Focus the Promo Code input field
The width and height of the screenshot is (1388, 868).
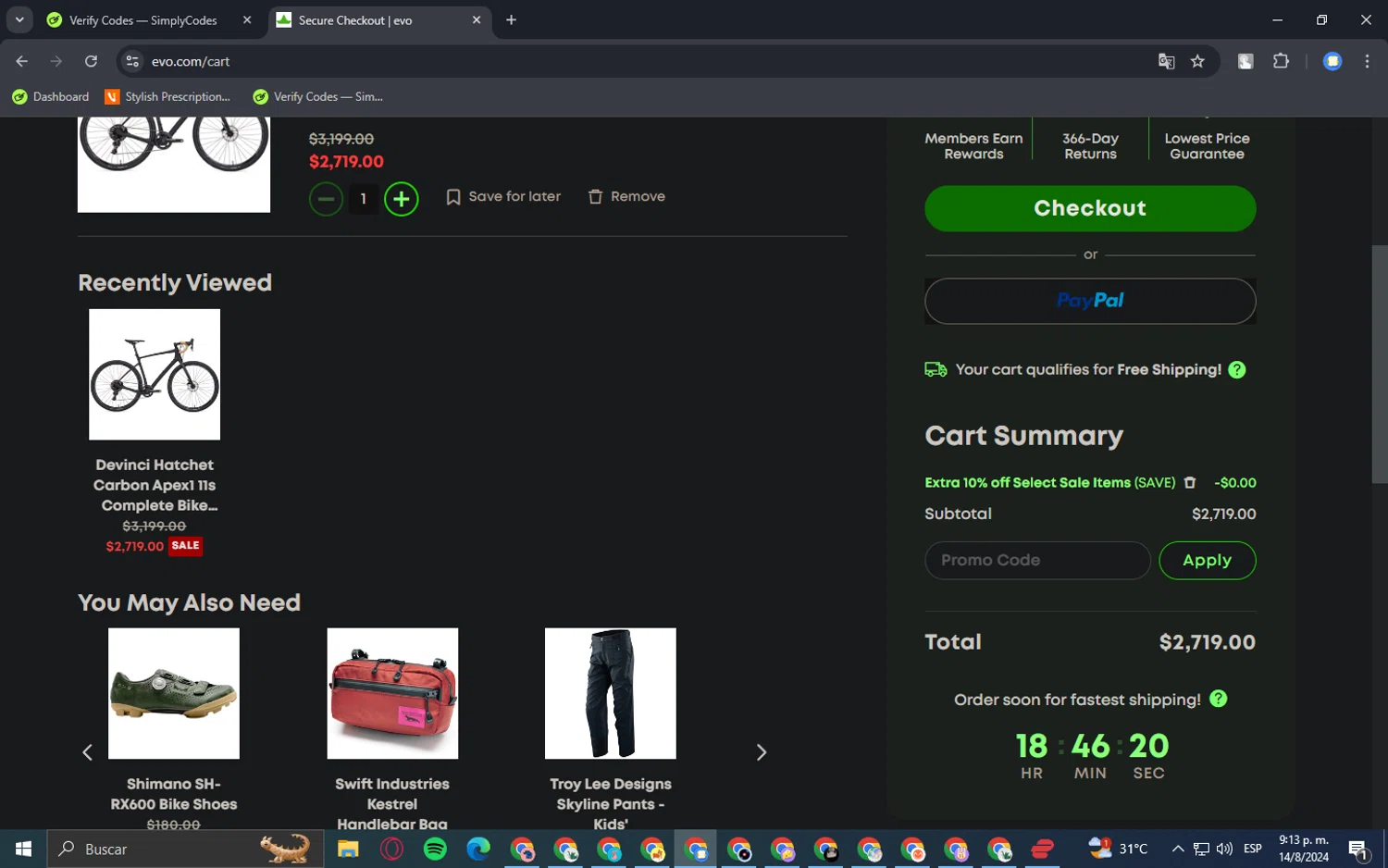[x=1037, y=561]
